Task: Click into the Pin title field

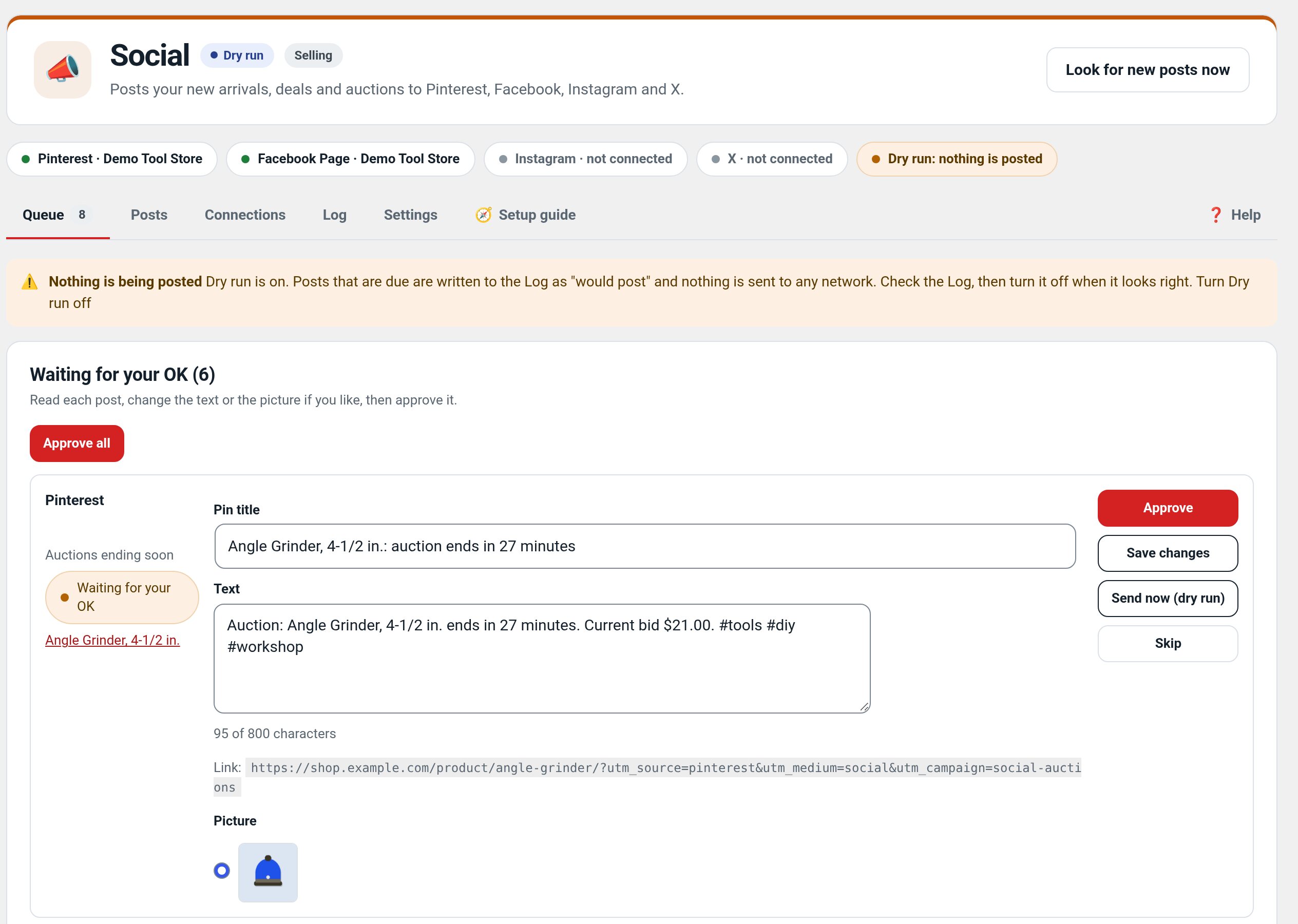Action: pyautogui.click(x=645, y=546)
